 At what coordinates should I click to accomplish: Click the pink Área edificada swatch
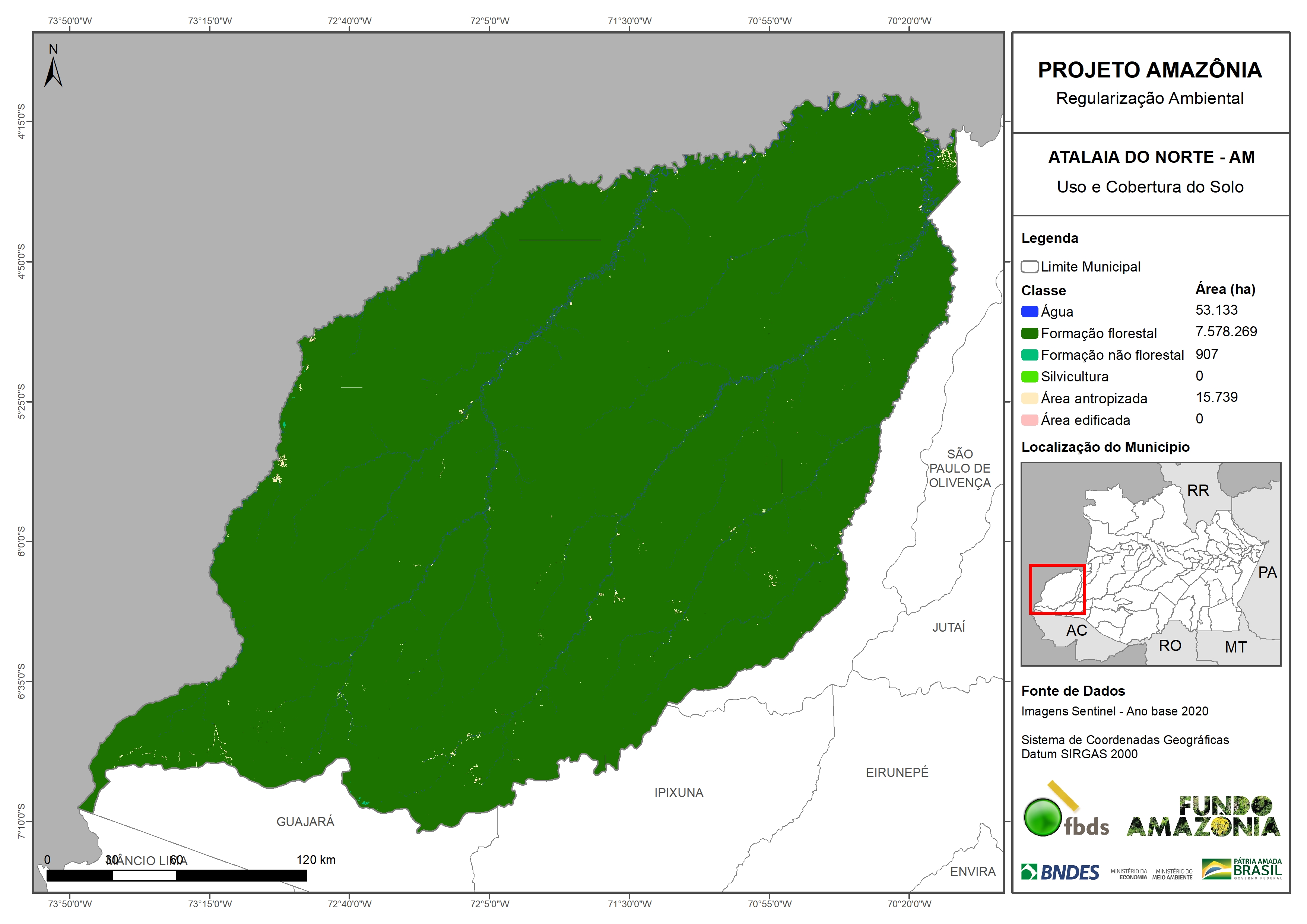(x=1029, y=420)
